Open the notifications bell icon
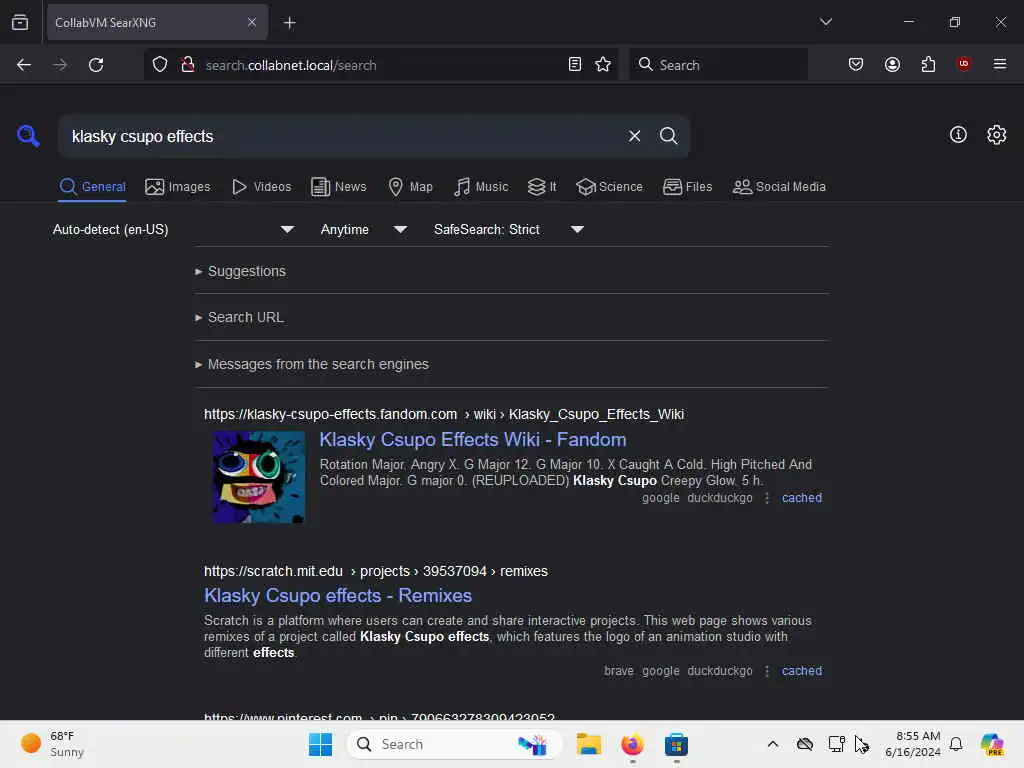Screen dimensions: 1024x768 (x=956, y=744)
